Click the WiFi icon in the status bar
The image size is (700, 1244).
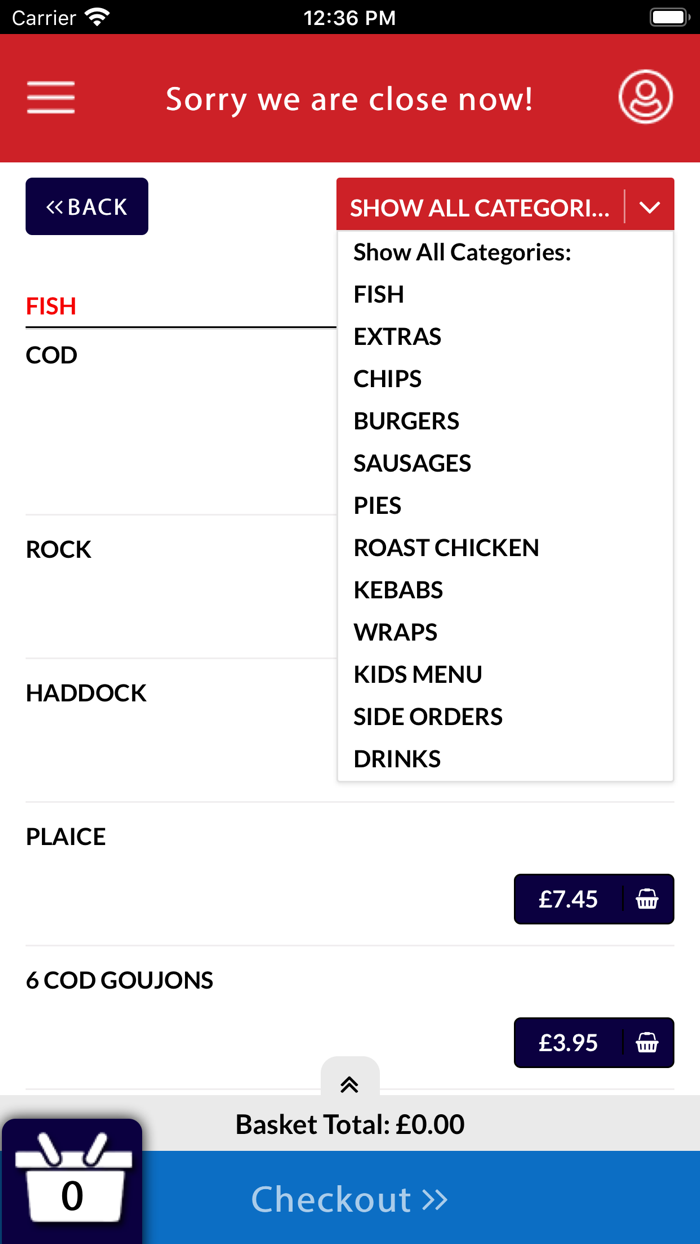click(x=96, y=16)
